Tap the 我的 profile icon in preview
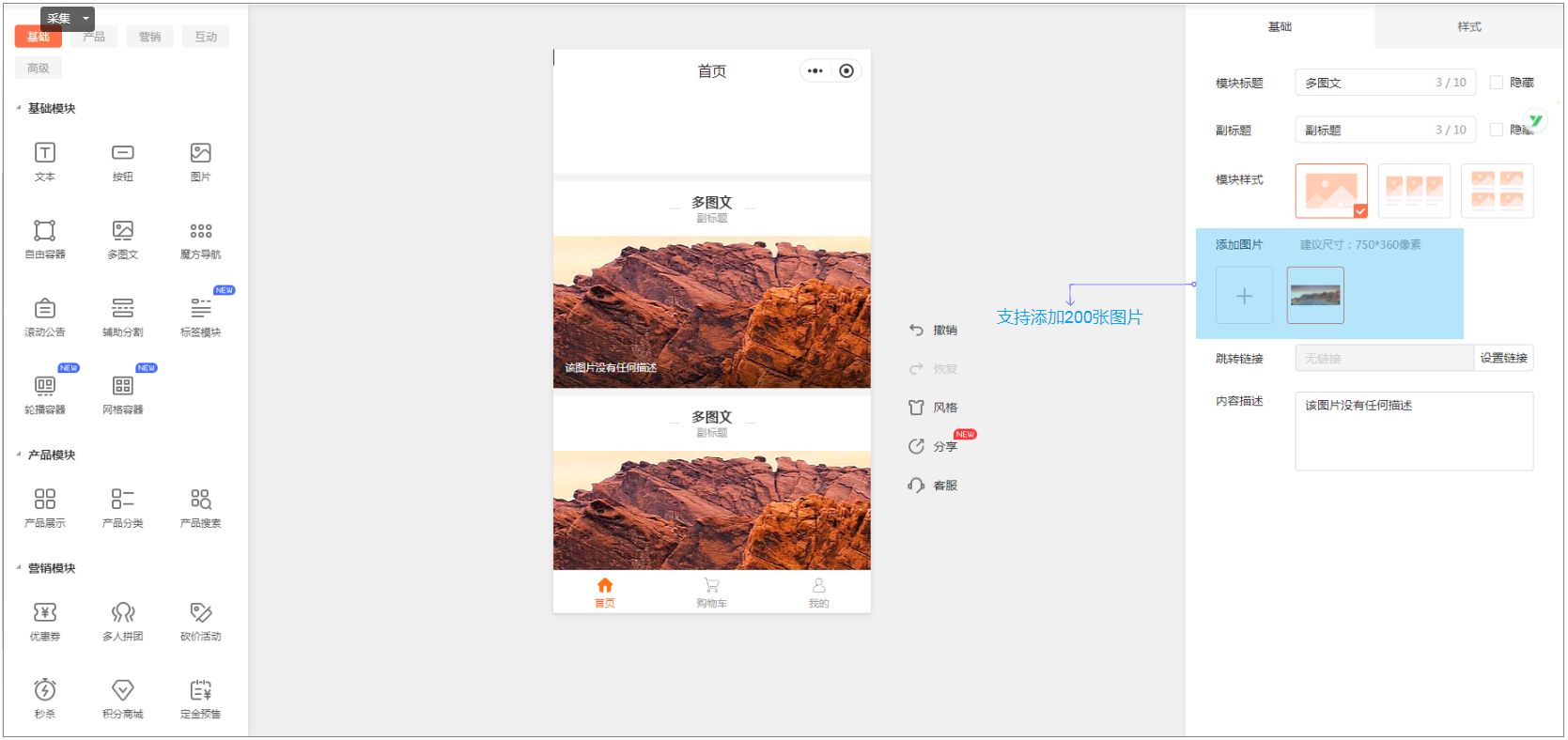 (819, 585)
